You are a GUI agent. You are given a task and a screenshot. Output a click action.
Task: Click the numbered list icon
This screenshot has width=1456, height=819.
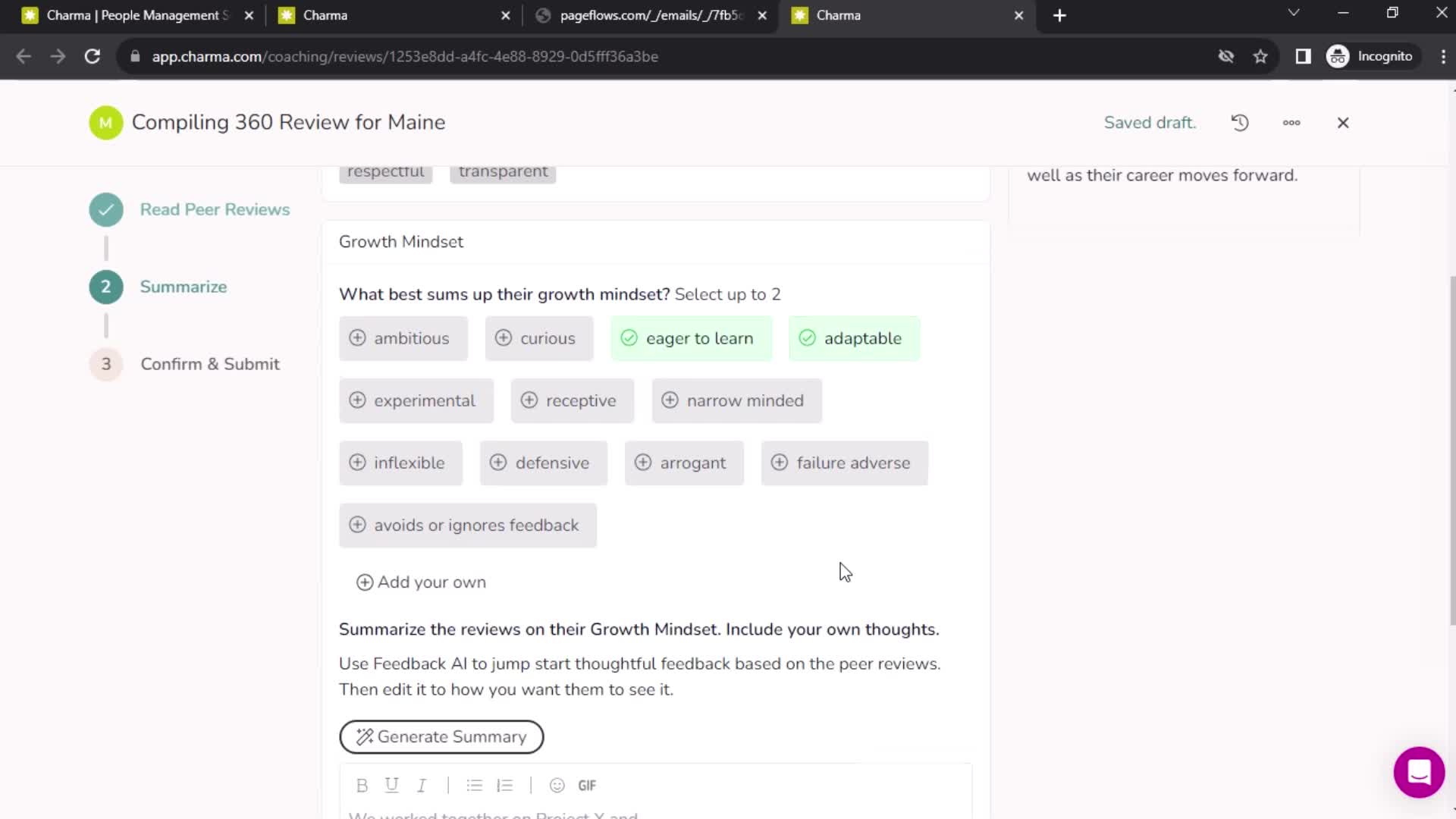click(505, 785)
